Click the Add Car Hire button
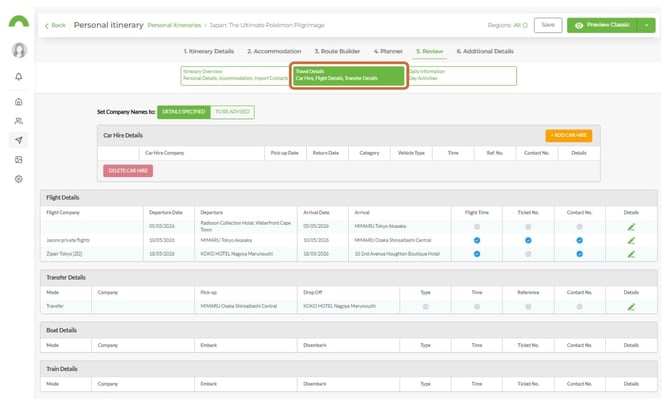The image size is (670, 399). tap(569, 135)
